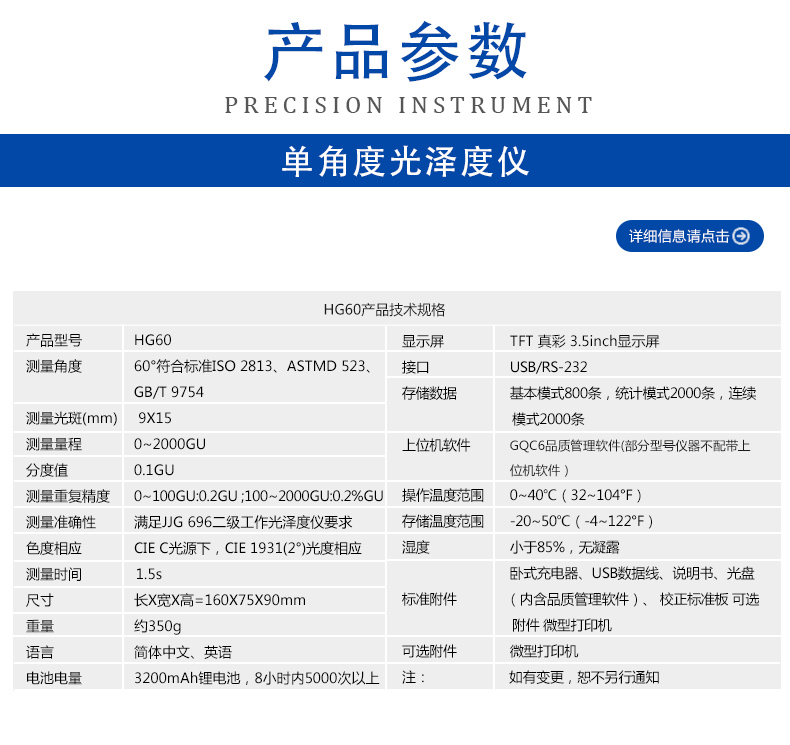Click the PRECISION INSTRUMENT subtitle
The image size is (790, 745).
tap(409, 105)
